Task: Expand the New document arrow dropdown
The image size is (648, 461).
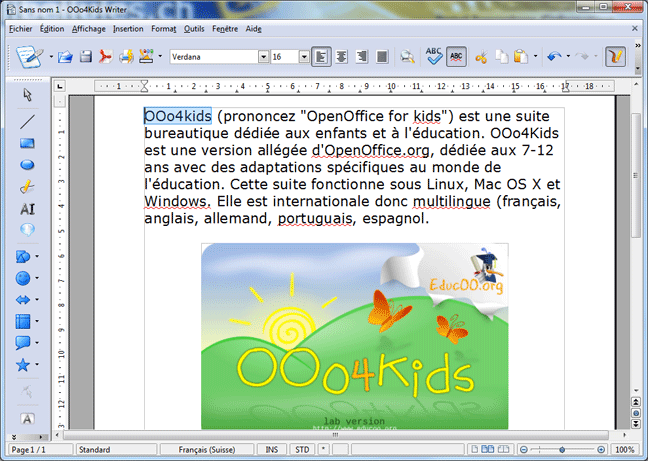Action: tap(51, 56)
